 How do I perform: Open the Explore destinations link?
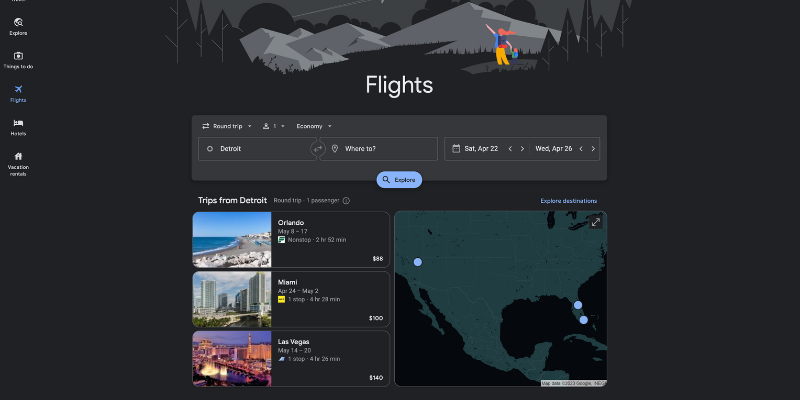[x=572, y=201]
